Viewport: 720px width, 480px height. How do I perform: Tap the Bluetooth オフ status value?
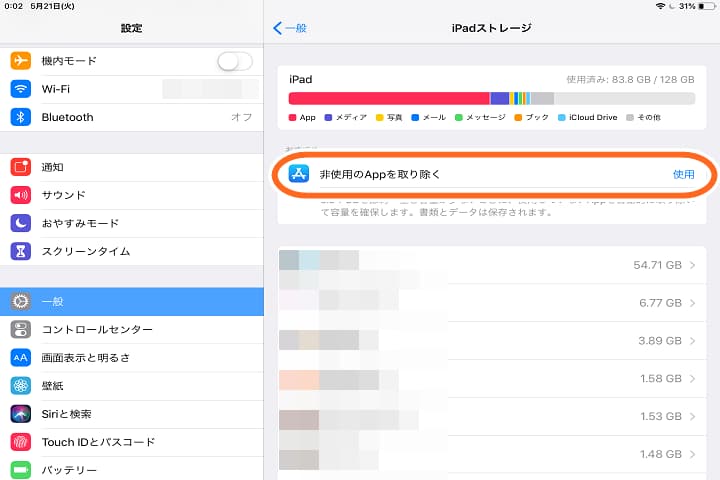click(x=242, y=117)
